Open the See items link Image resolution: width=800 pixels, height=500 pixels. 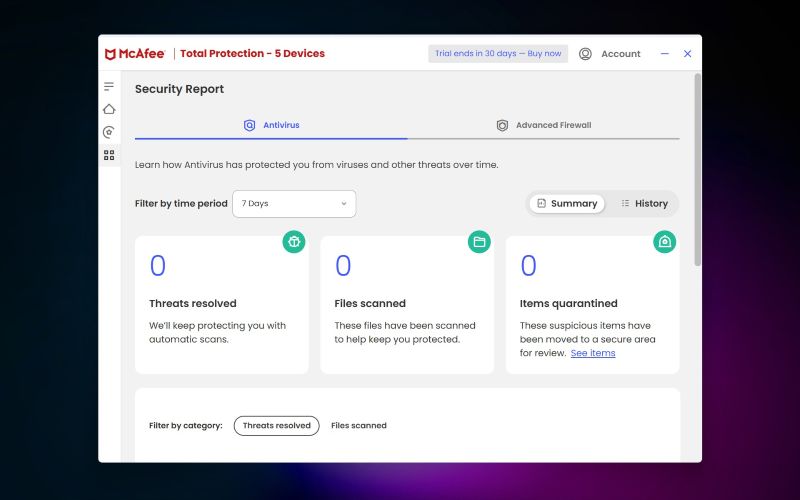pos(593,353)
